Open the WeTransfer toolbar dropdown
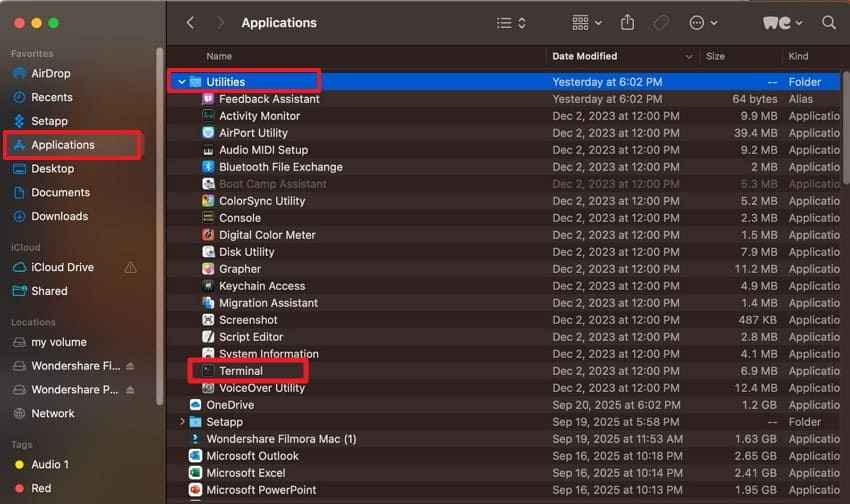 click(x=782, y=23)
